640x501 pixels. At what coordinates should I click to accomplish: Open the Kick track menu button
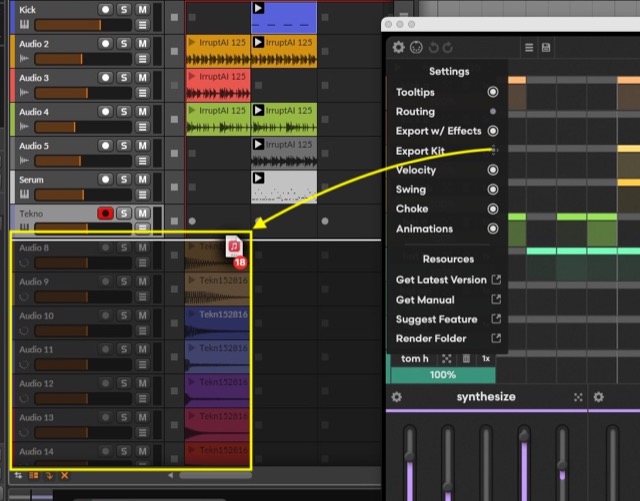(143, 25)
